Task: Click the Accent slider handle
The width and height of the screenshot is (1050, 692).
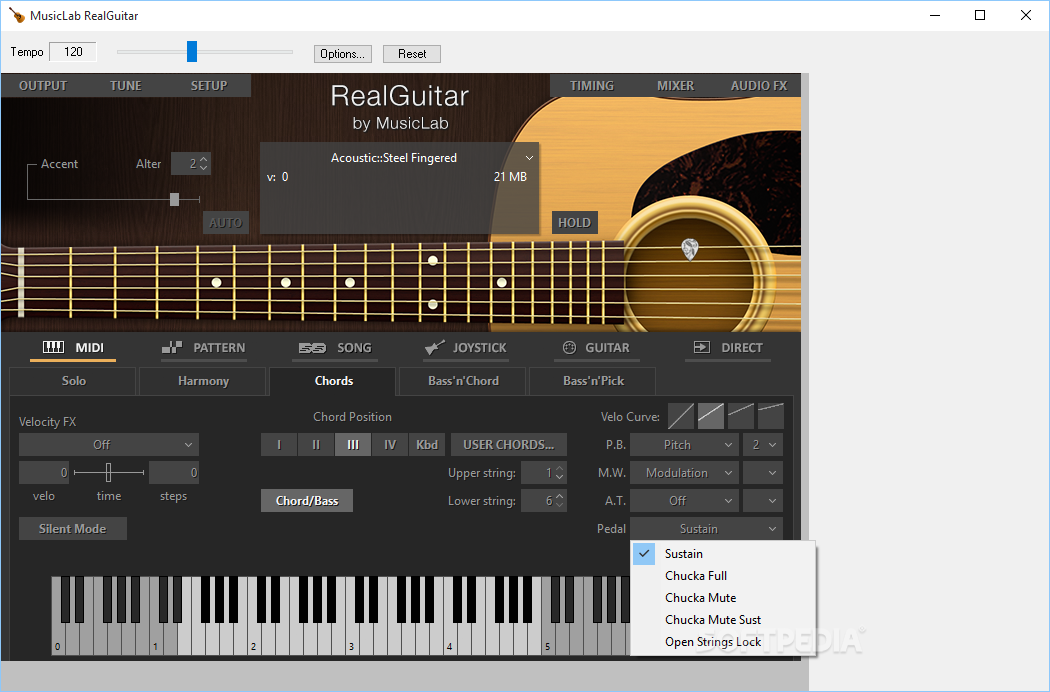Action: (x=174, y=199)
